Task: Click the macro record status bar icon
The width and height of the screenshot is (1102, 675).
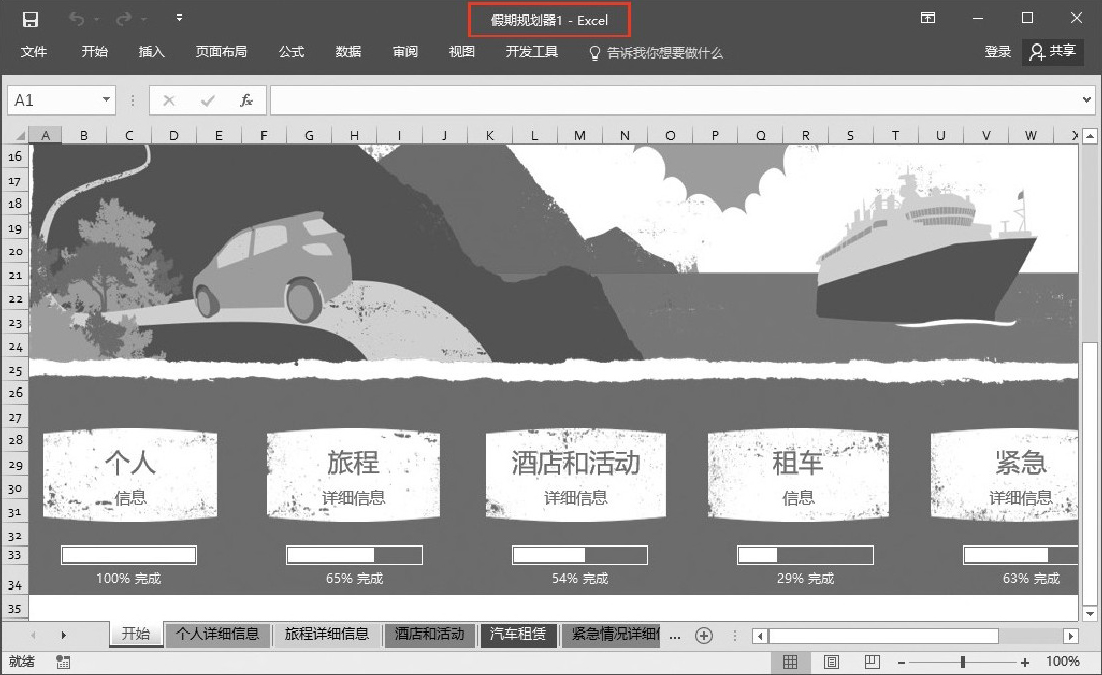Action: (63, 662)
